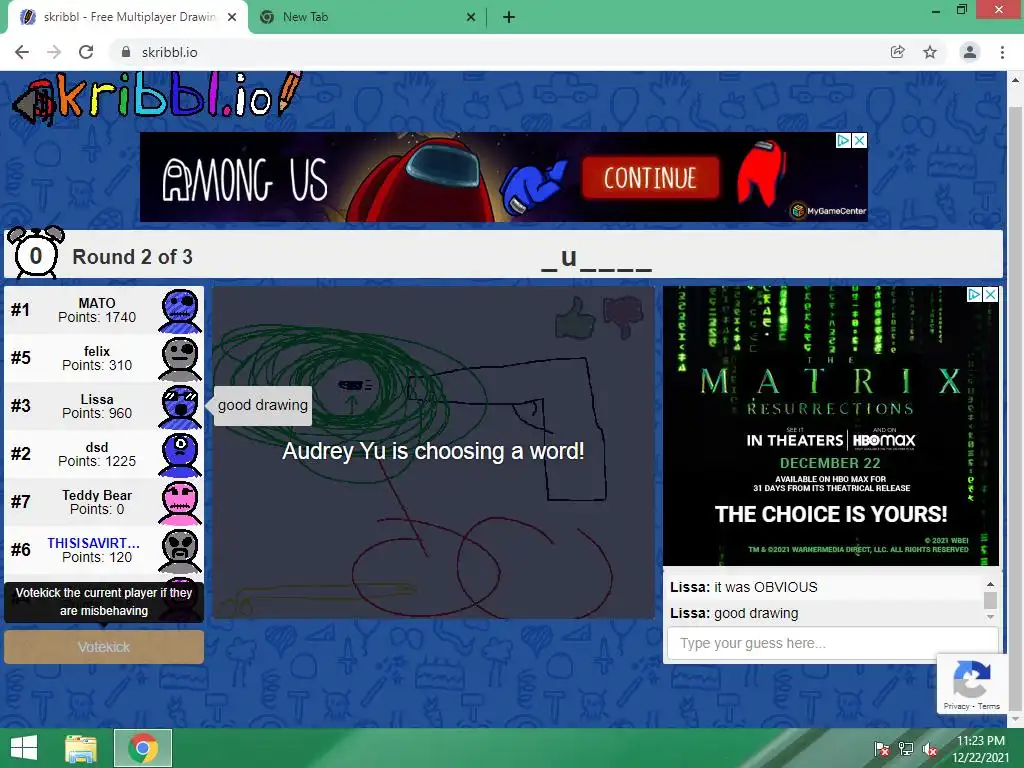
Task: Click reCAPTCHA Privacy link
Action: (x=956, y=706)
